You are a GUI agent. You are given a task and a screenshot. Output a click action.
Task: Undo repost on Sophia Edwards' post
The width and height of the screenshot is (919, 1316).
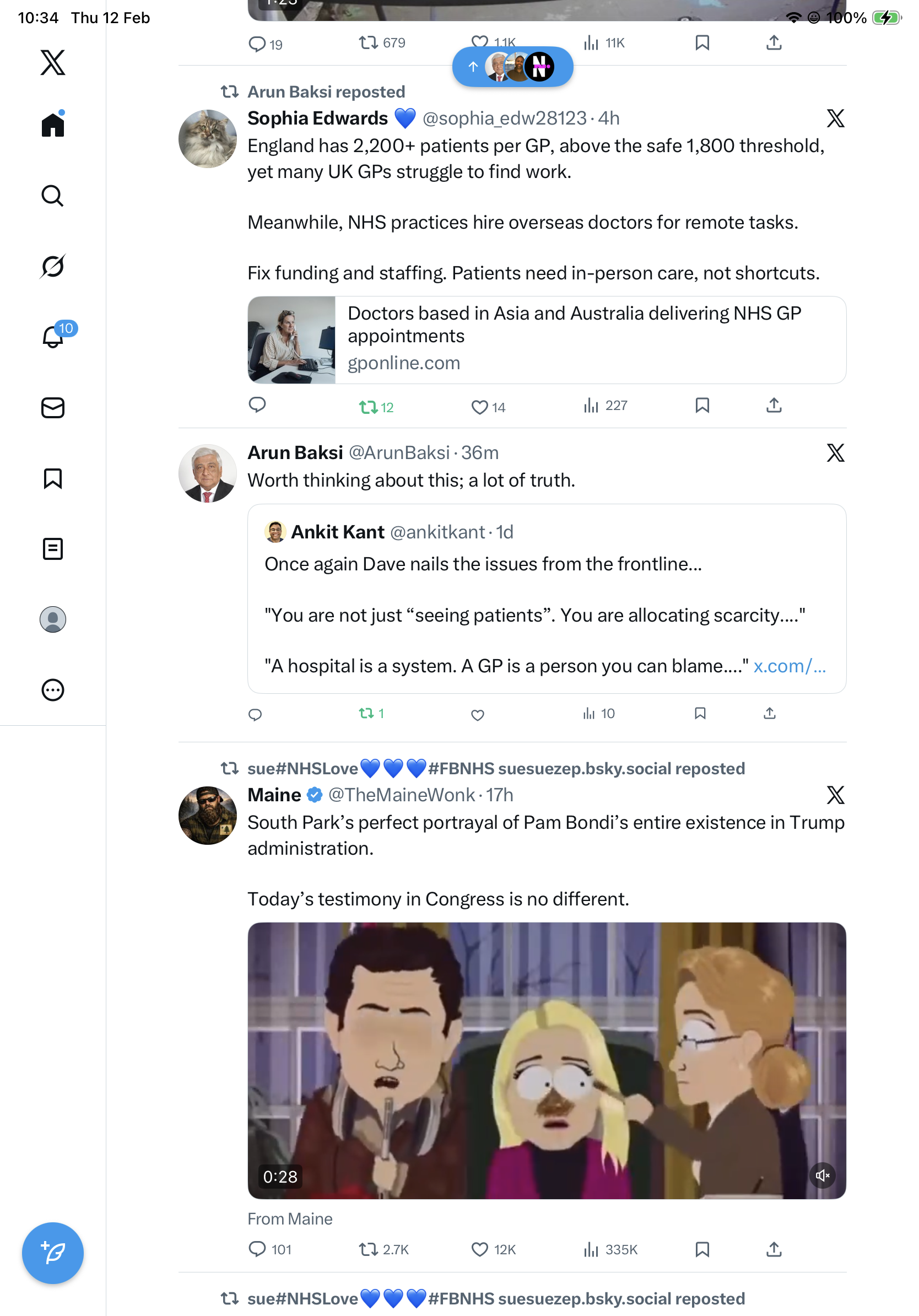(375, 407)
